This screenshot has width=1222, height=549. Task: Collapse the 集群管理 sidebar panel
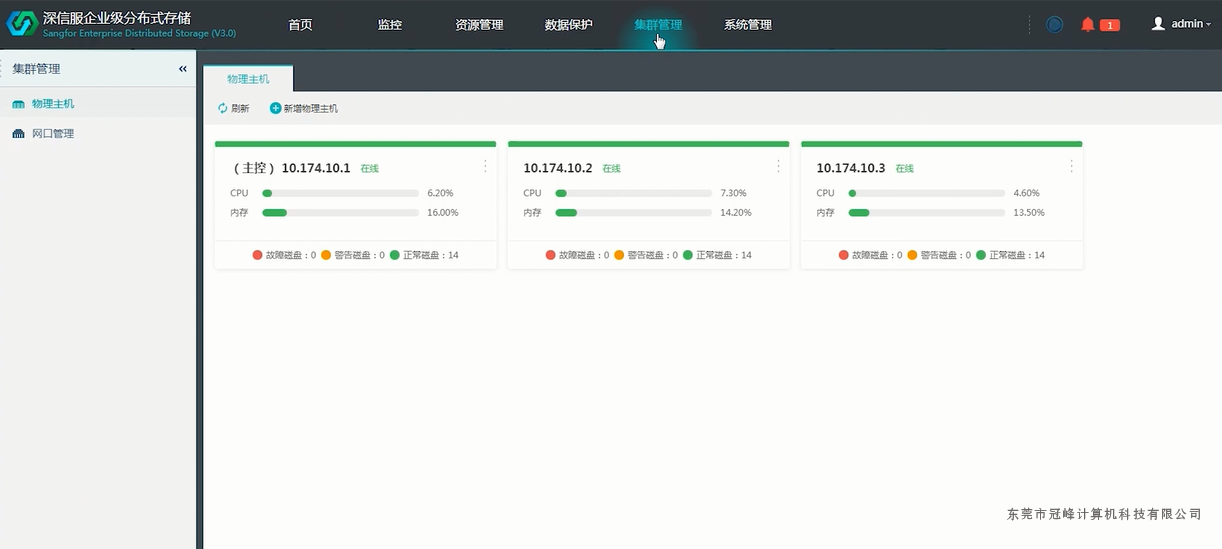pos(183,69)
